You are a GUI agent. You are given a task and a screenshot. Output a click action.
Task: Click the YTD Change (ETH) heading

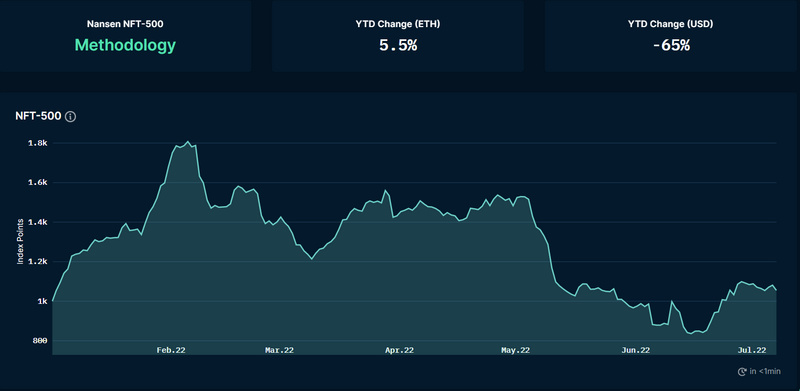pos(398,24)
